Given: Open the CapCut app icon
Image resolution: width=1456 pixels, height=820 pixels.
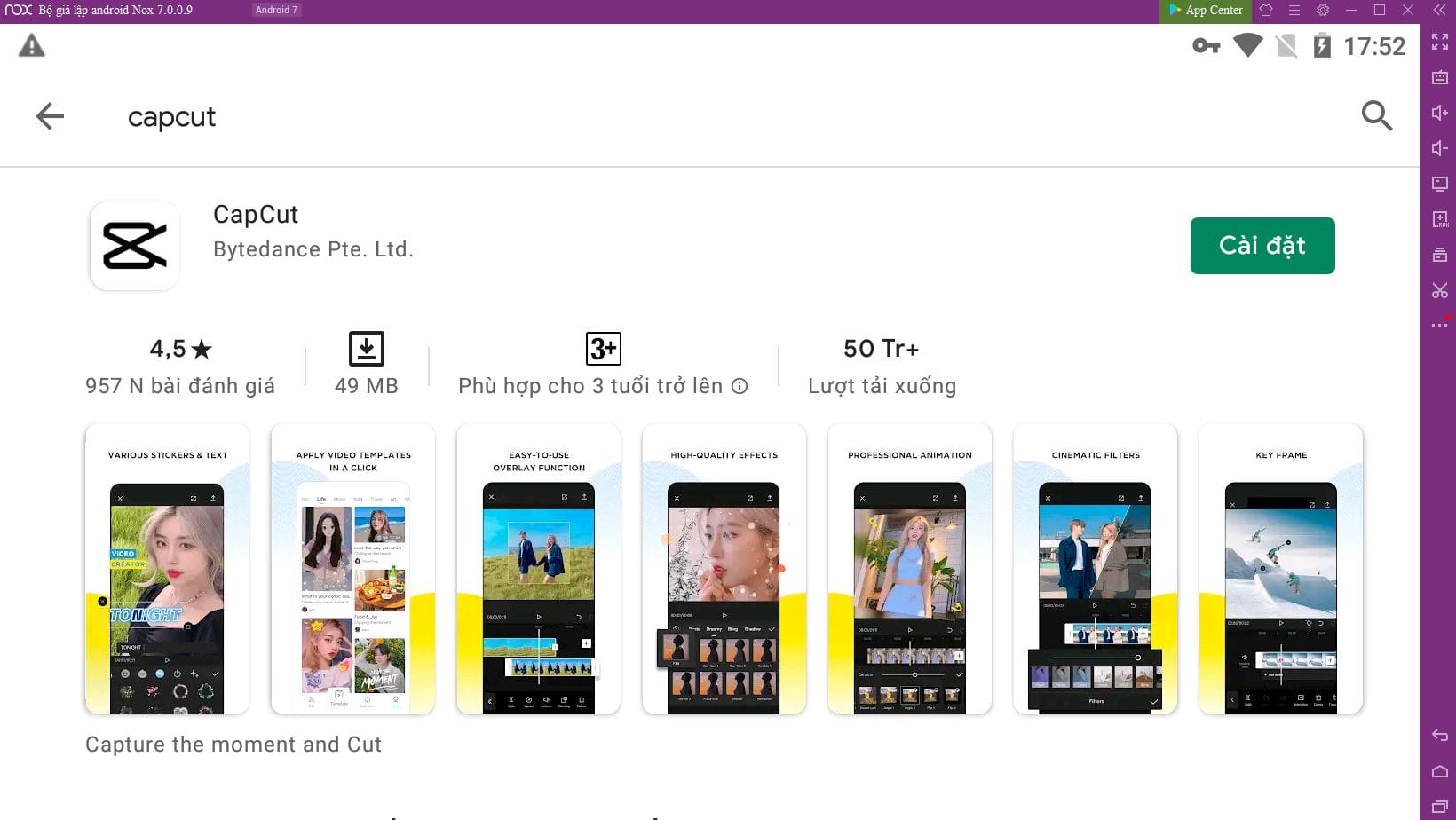Looking at the screenshot, I should click(135, 246).
